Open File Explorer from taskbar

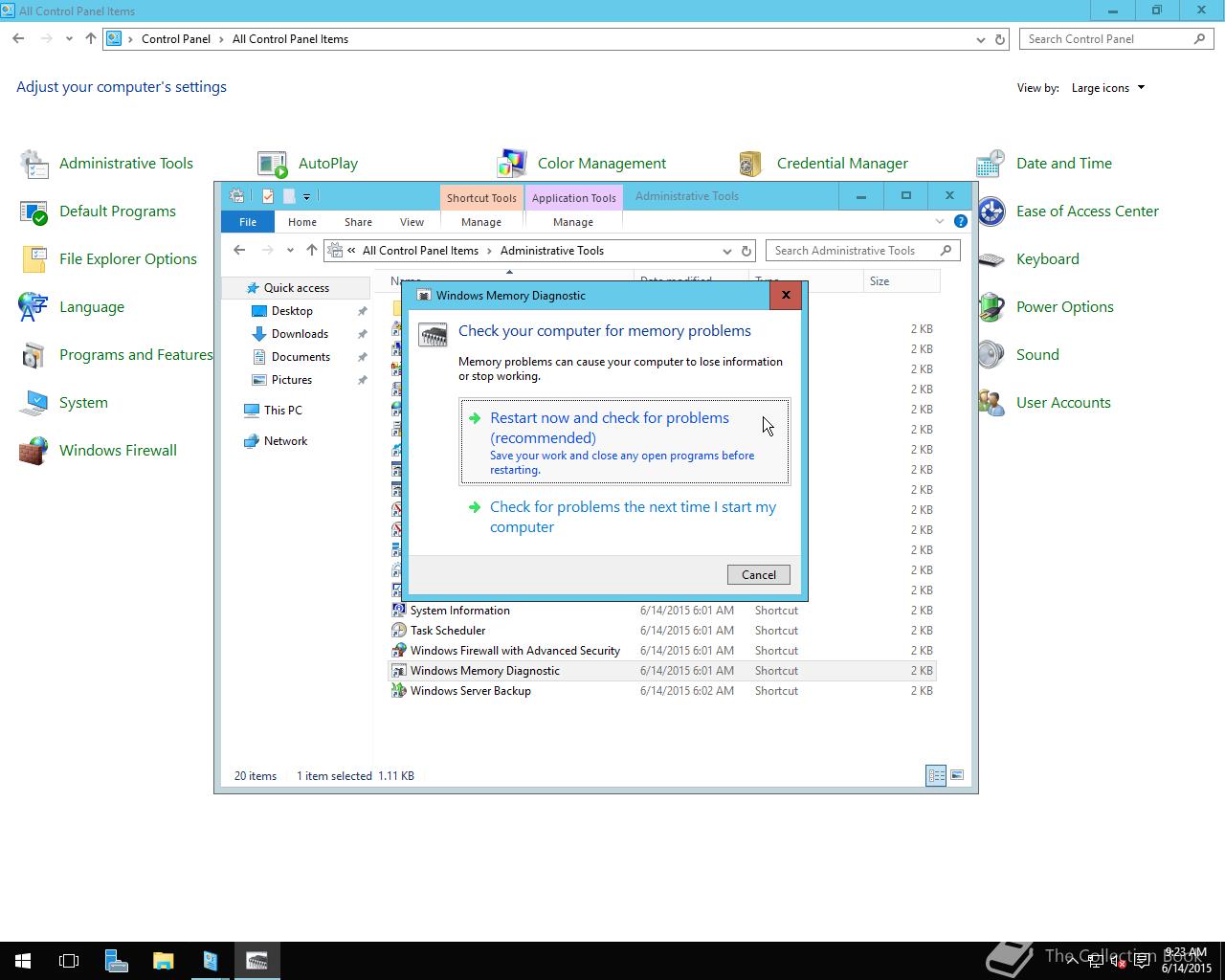[x=163, y=961]
